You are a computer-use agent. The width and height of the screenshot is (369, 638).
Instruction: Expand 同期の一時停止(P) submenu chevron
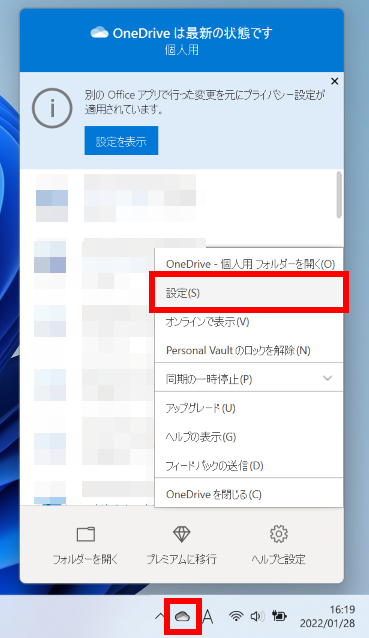(327, 378)
